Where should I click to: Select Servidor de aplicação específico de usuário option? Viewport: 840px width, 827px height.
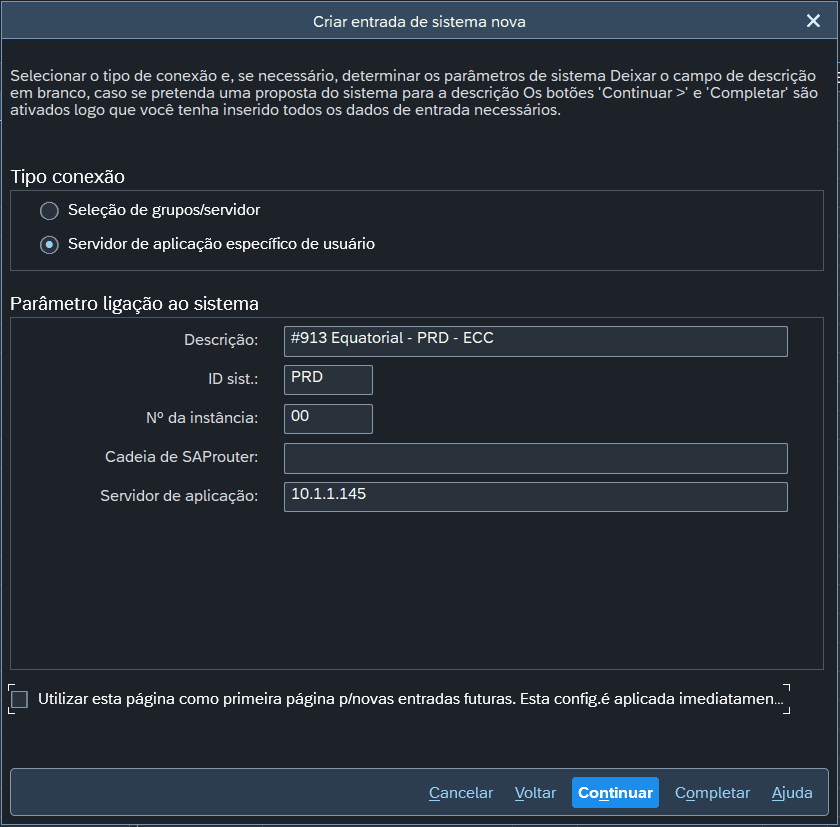pyautogui.click(x=49, y=245)
